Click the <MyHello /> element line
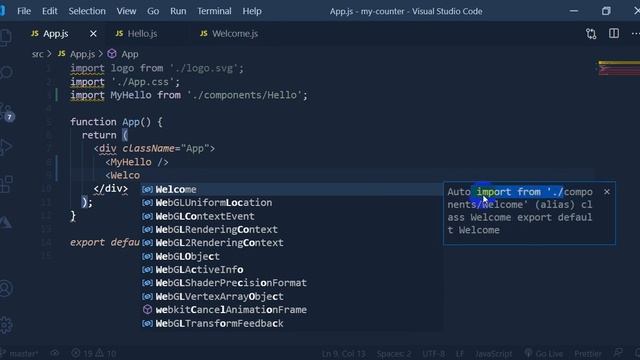This screenshot has width=640, height=360. [137, 162]
